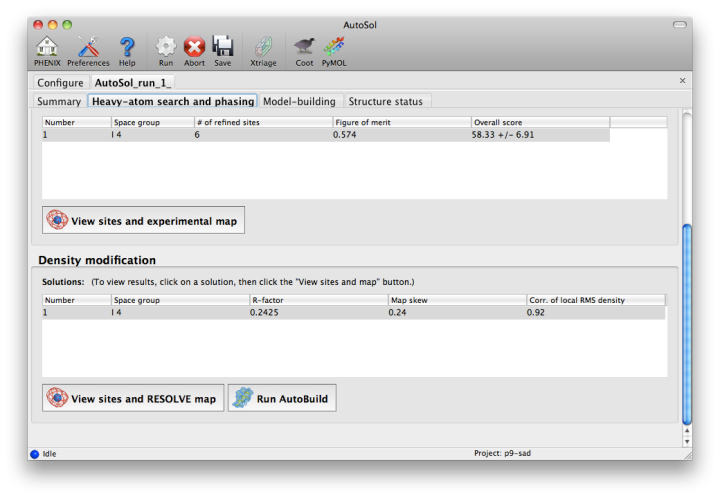Click the vertical scrollbar thumb
The width and height of the screenshot is (720, 498).
(686, 320)
